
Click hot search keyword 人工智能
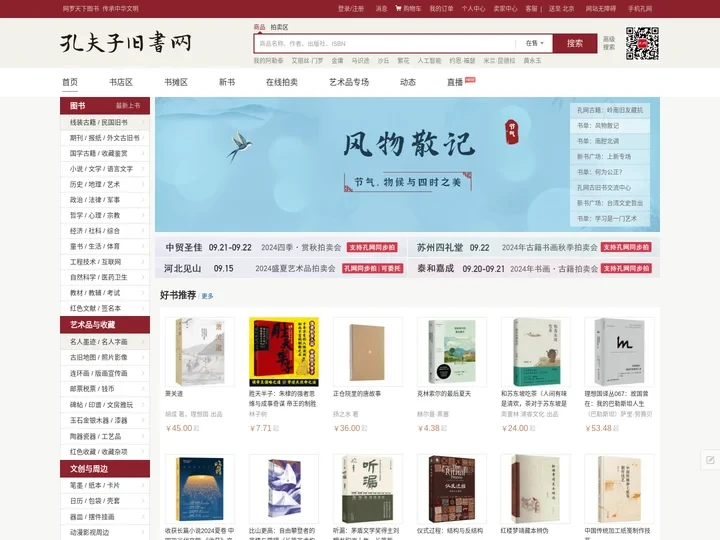click(x=429, y=61)
